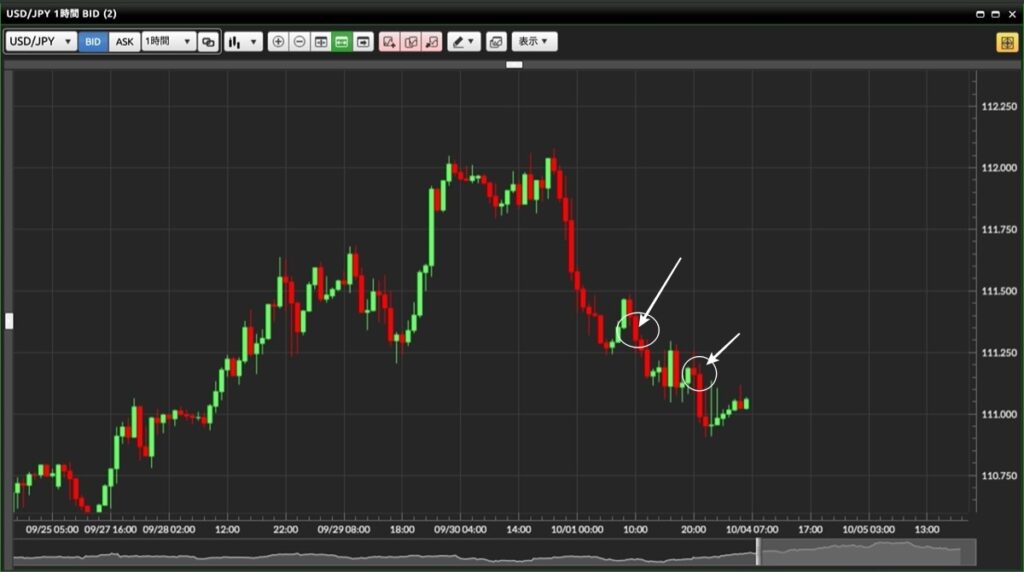Click the highlighted navigator range region
This screenshot has height=572, width=1024.
(869, 552)
